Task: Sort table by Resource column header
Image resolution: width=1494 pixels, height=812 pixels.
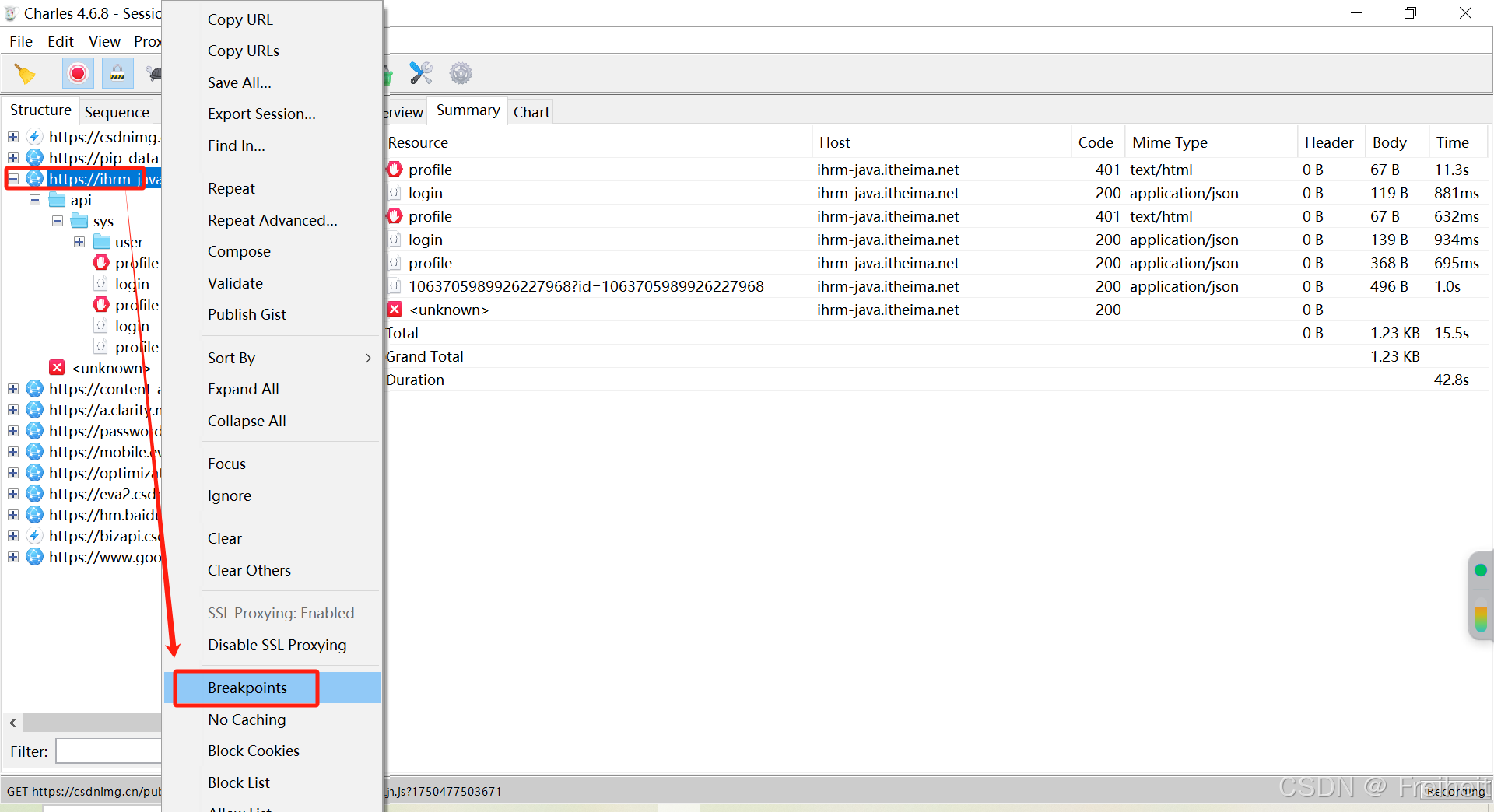Action: [598, 142]
